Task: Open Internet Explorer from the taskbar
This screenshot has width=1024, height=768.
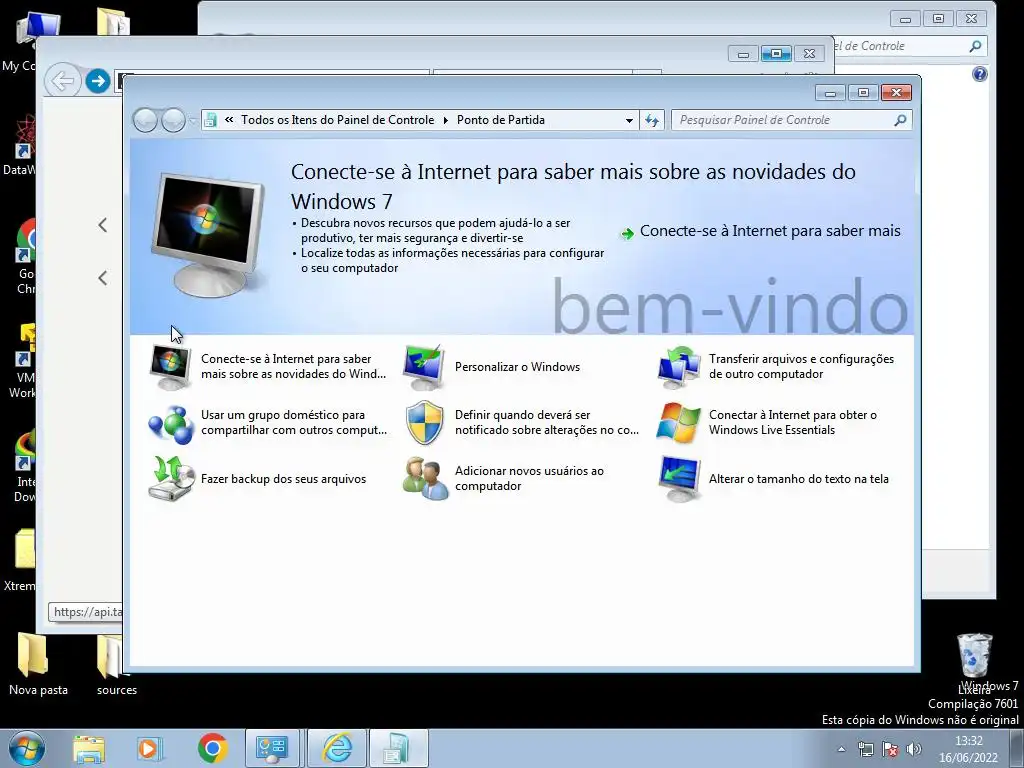Action: pos(338,749)
